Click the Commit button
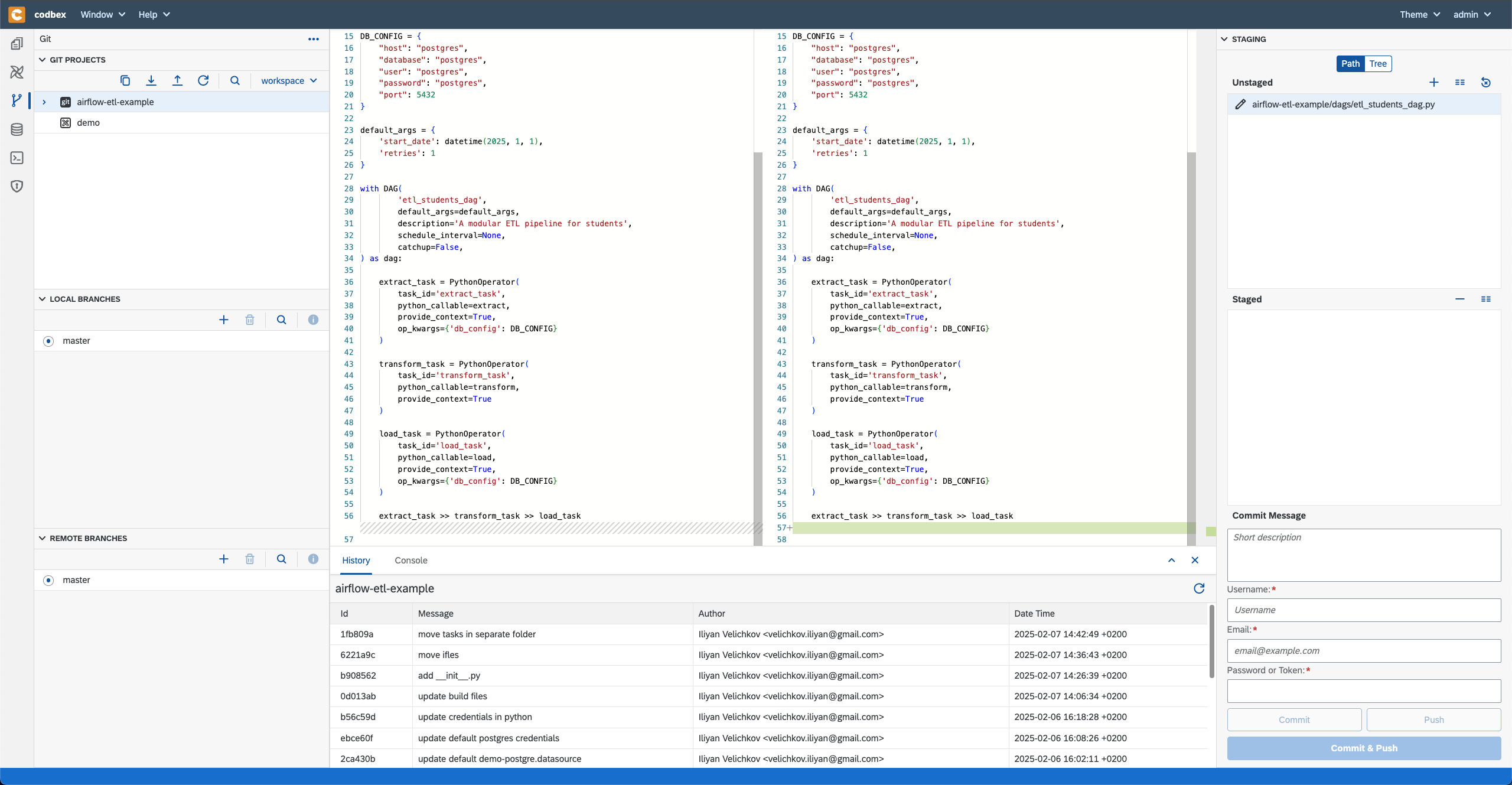The width and height of the screenshot is (1512, 785). tap(1294, 720)
